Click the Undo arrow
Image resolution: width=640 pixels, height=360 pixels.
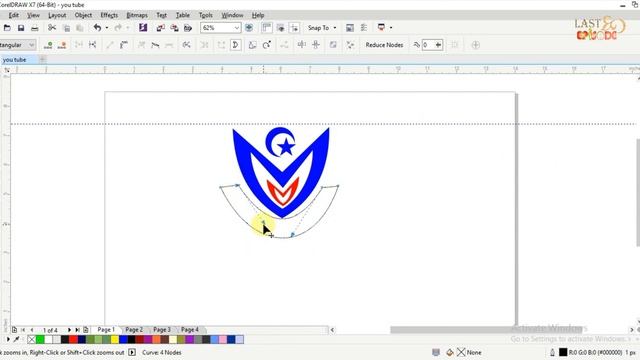[x=97, y=28]
